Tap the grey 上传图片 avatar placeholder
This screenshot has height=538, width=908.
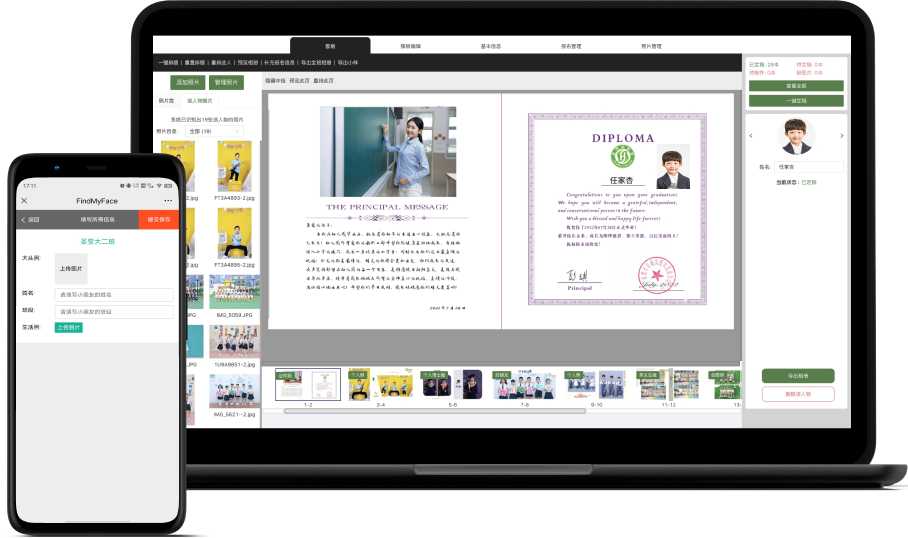pos(71,269)
